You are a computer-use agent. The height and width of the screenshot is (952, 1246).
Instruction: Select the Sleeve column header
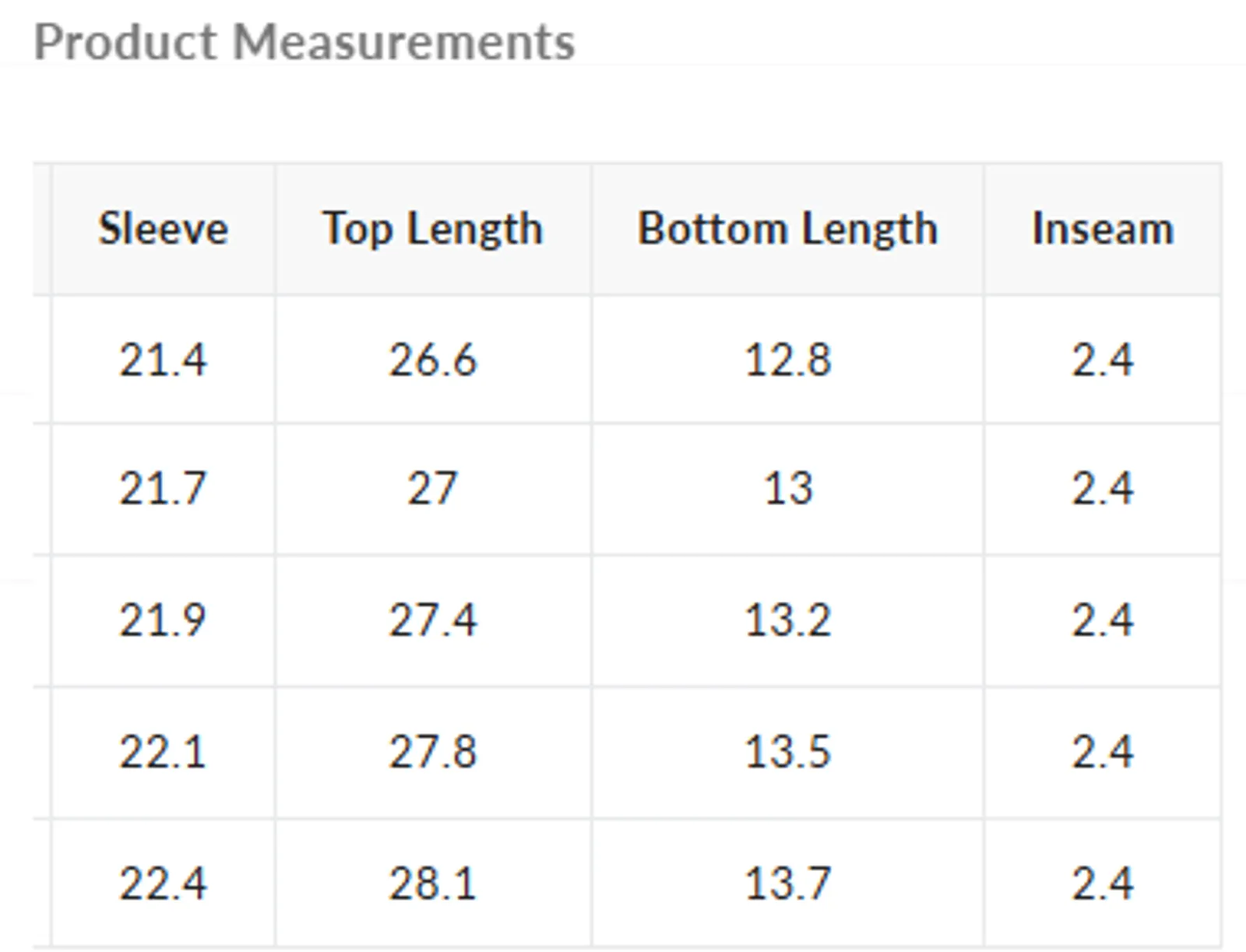click(164, 229)
